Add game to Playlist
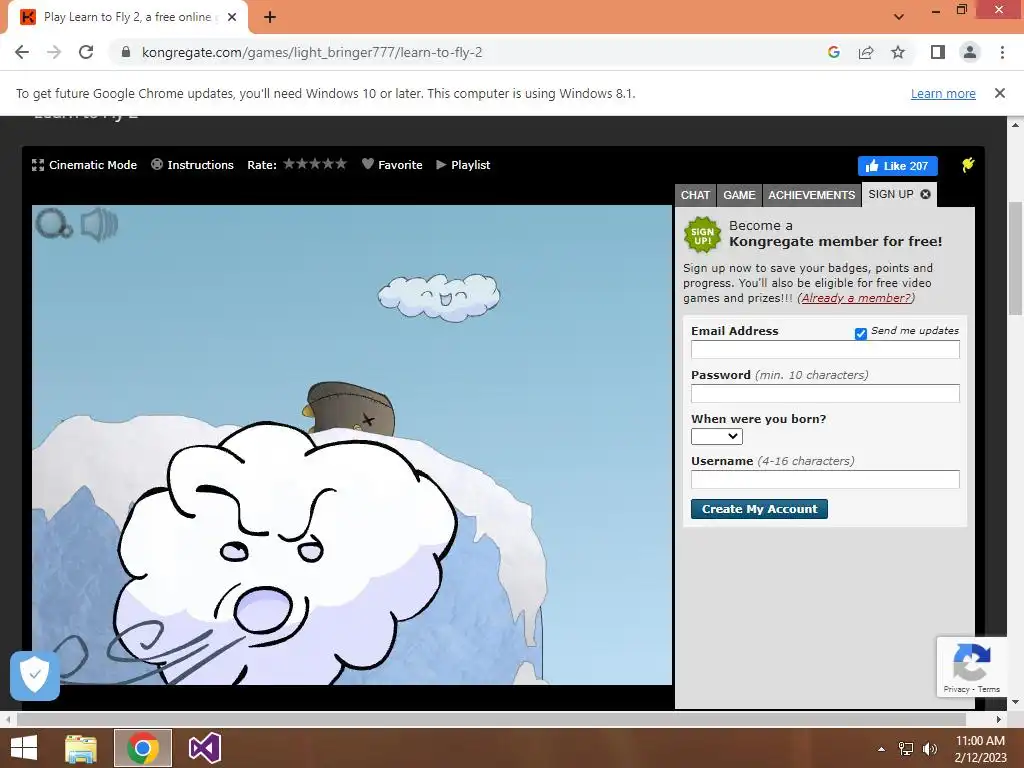The image size is (1024, 768). pyautogui.click(x=463, y=165)
